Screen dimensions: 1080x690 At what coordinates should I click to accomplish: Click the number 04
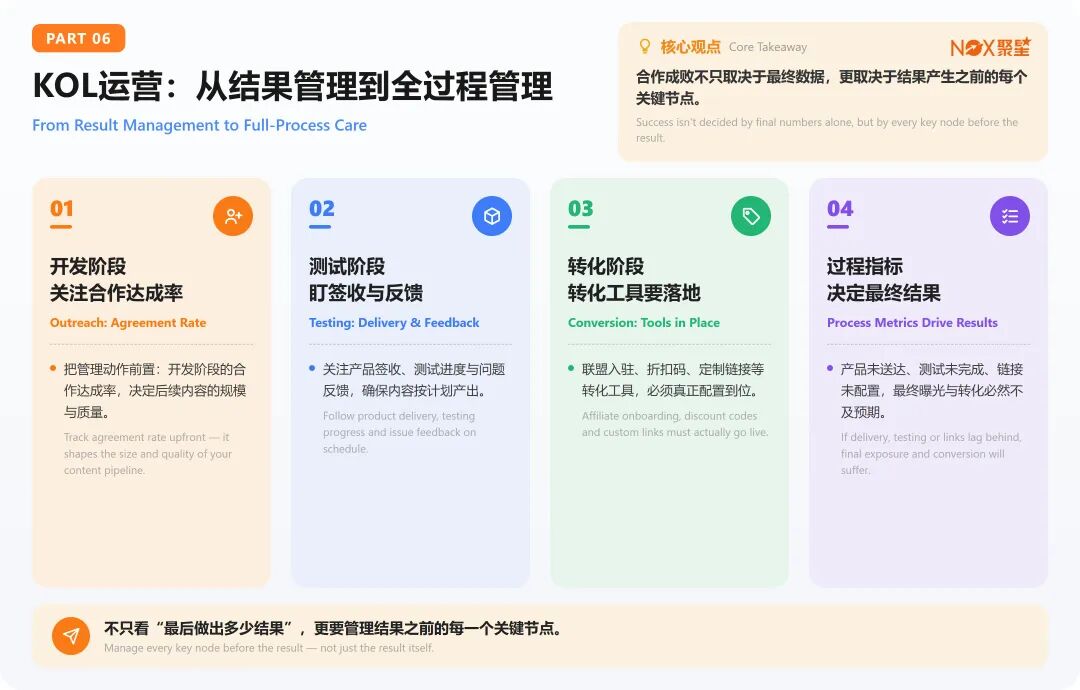click(x=840, y=209)
